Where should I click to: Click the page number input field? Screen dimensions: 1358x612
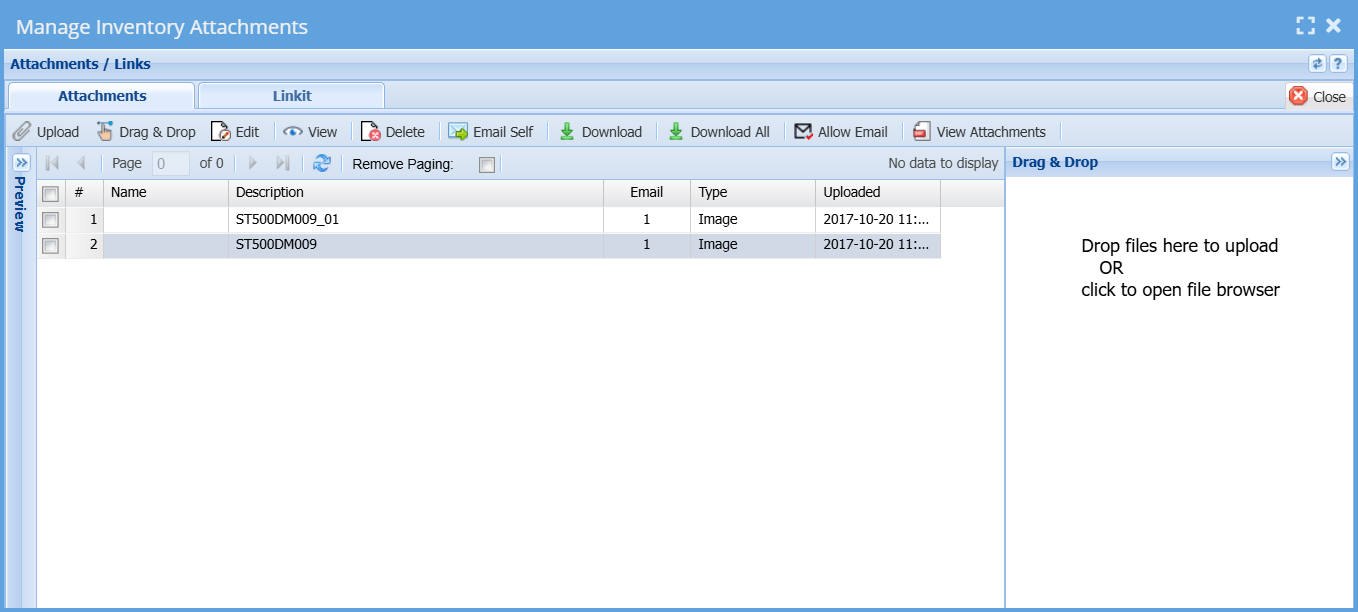point(170,163)
